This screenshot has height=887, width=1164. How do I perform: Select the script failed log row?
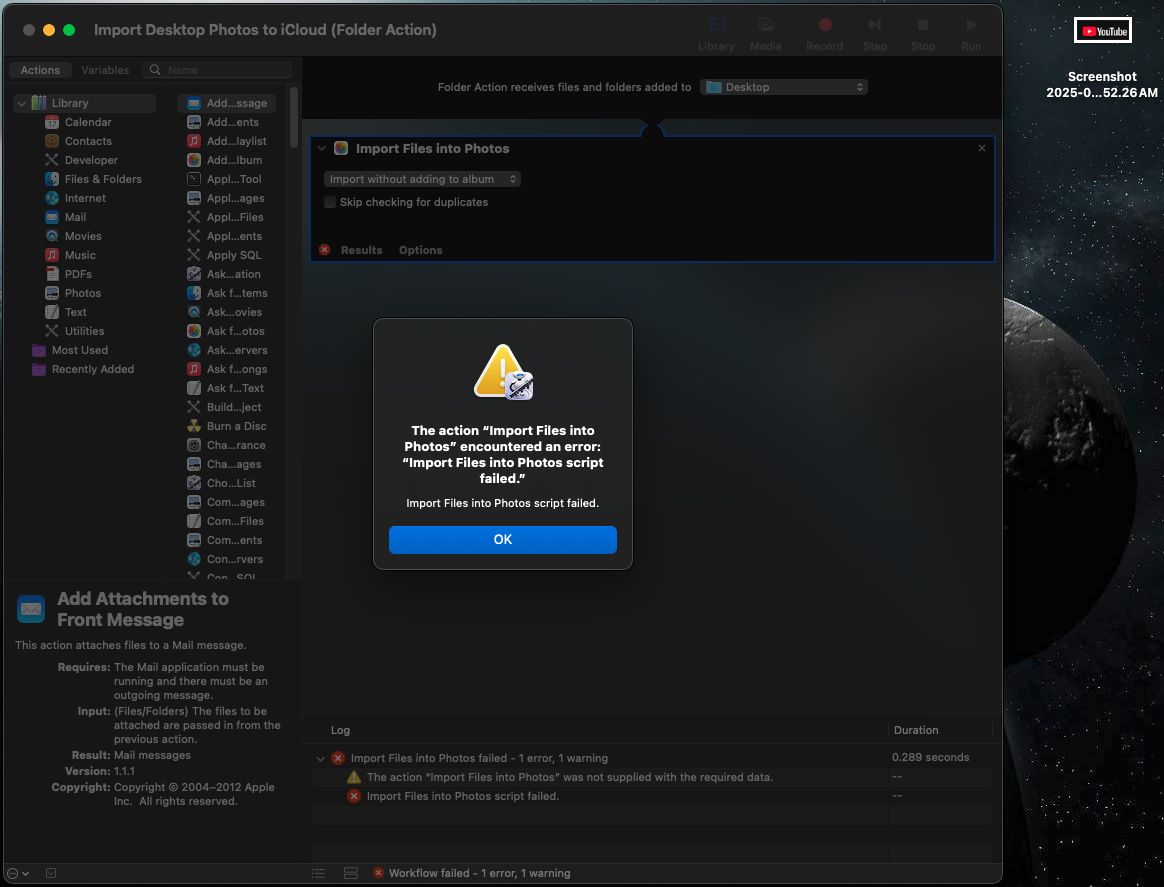click(x=652, y=796)
